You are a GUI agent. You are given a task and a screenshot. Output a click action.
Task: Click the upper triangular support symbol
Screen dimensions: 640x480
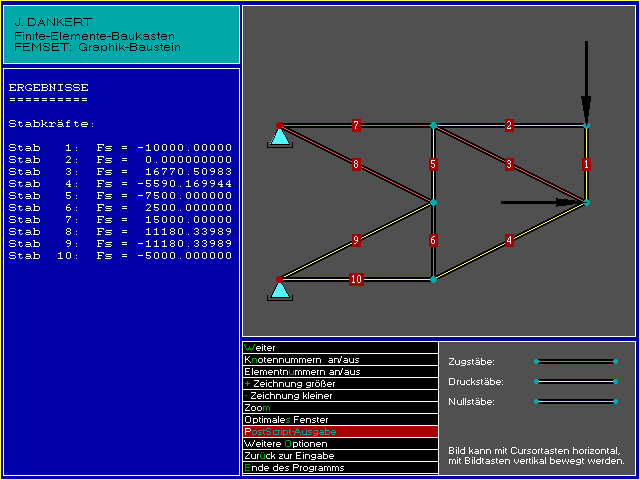[x=280, y=137]
